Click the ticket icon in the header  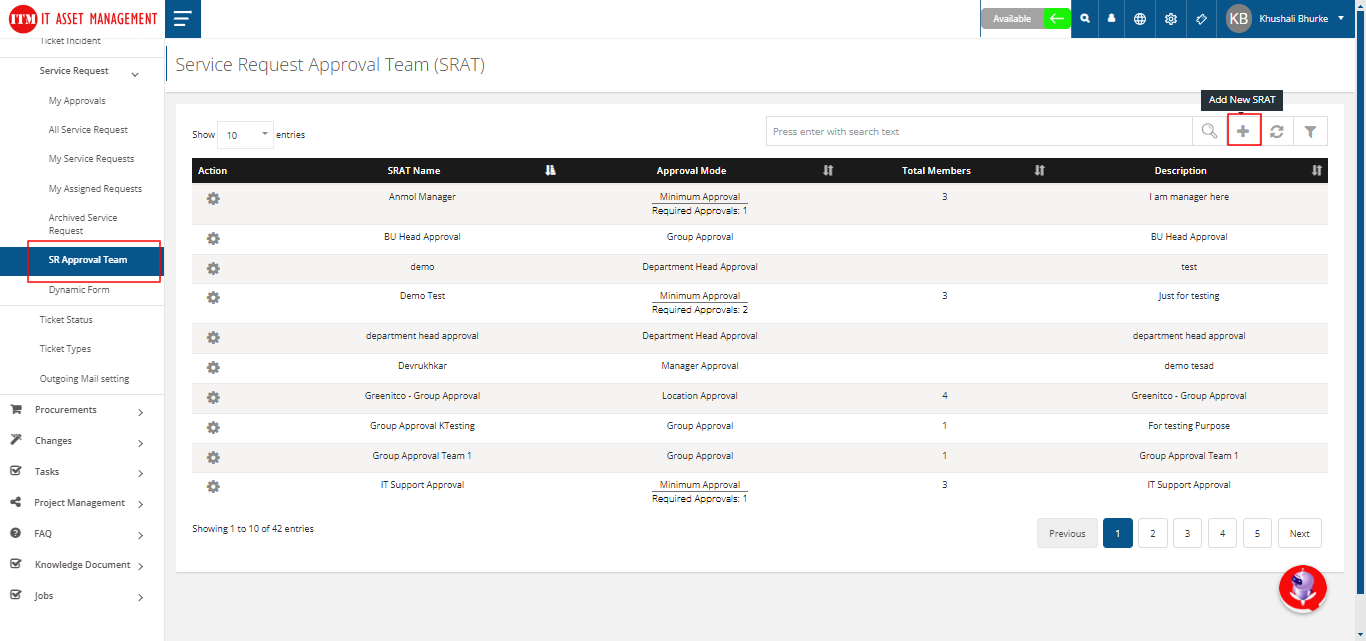pyautogui.click(x=1202, y=19)
